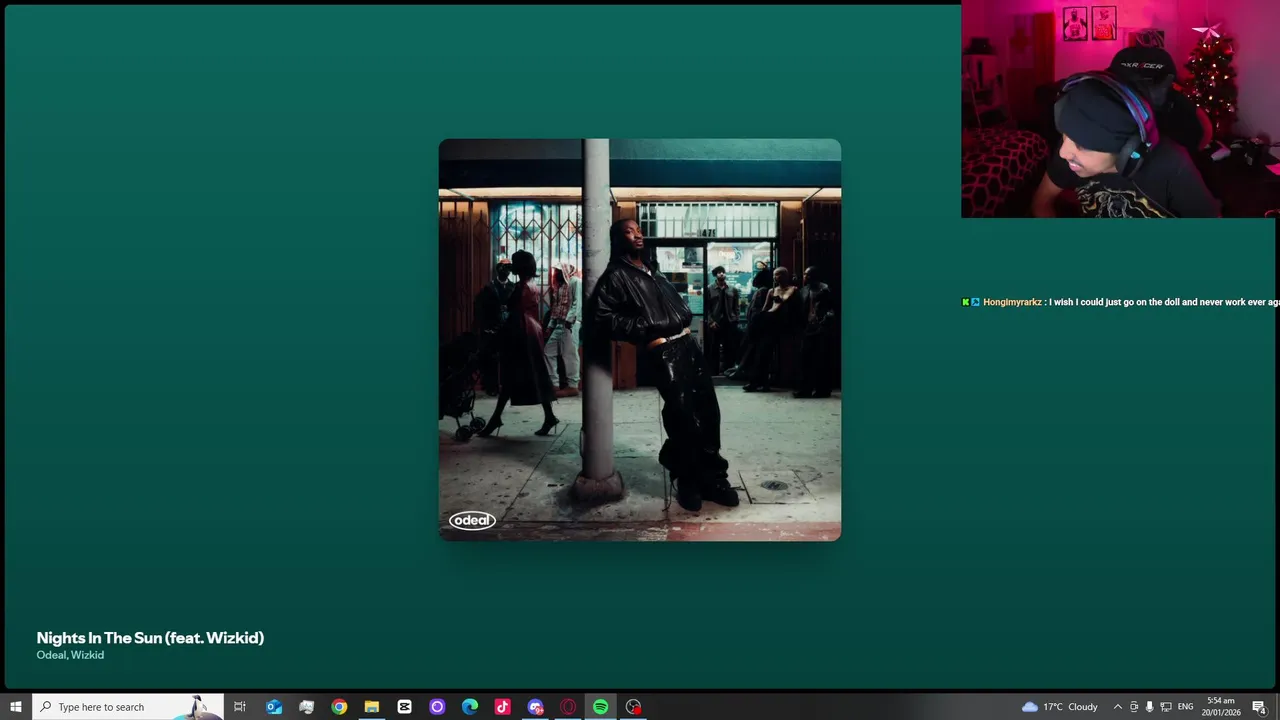
Task: Click the webcam overlay in the corner
Action: click(x=1120, y=109)
